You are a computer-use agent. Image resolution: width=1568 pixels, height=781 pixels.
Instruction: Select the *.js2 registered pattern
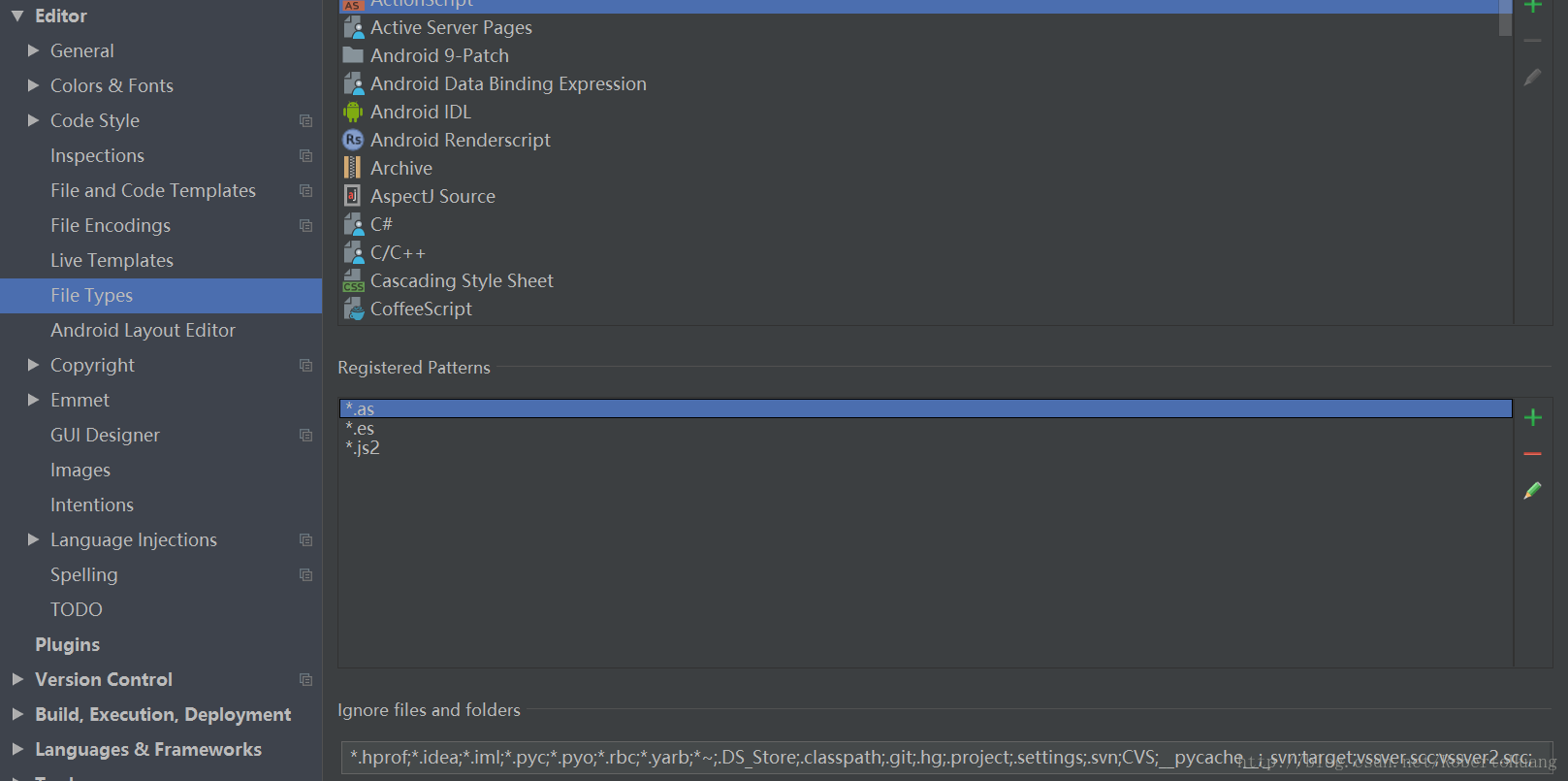click(363, 448)
